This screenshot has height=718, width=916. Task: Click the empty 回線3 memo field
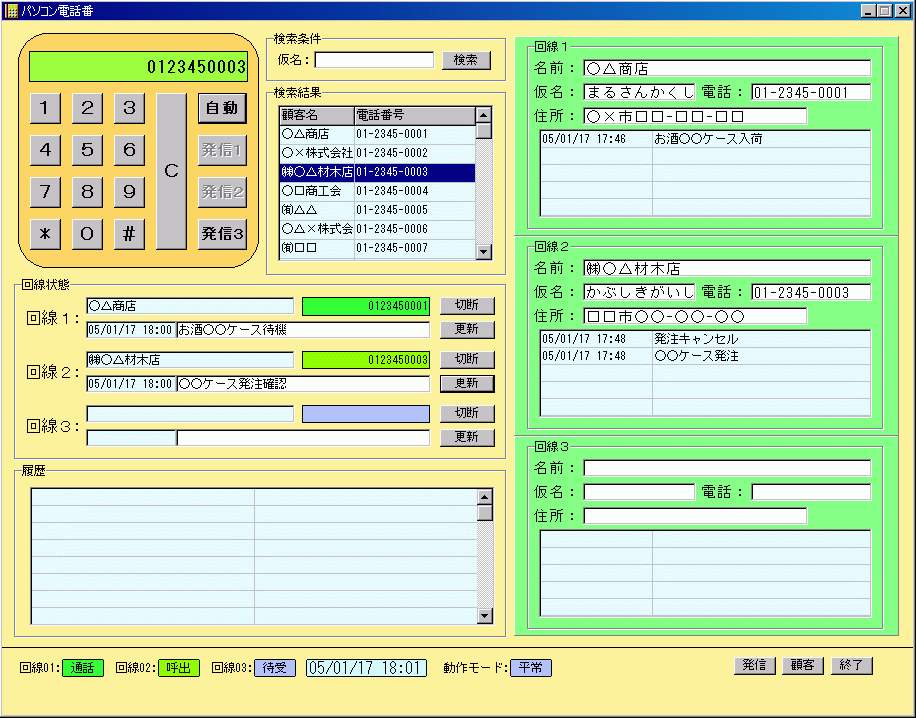click(303, 438)
